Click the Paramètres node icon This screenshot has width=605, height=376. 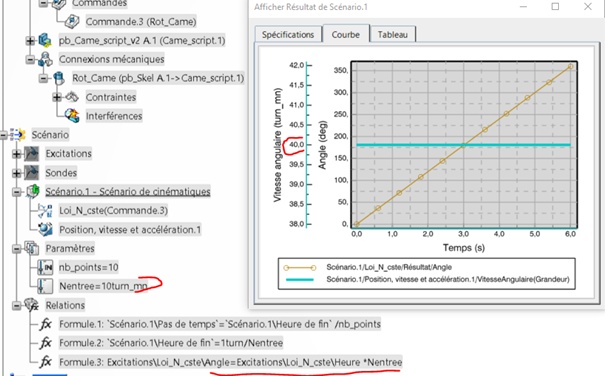click(x=32, y=248)
